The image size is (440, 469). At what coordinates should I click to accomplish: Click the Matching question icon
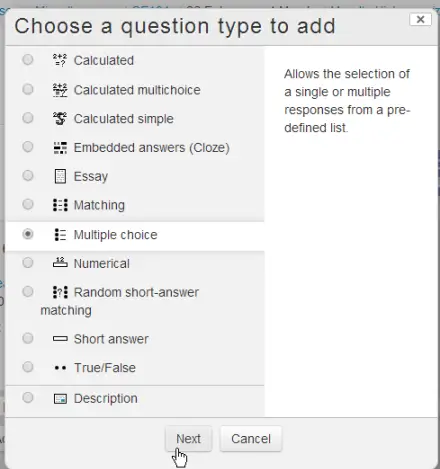tap(60, 205)
